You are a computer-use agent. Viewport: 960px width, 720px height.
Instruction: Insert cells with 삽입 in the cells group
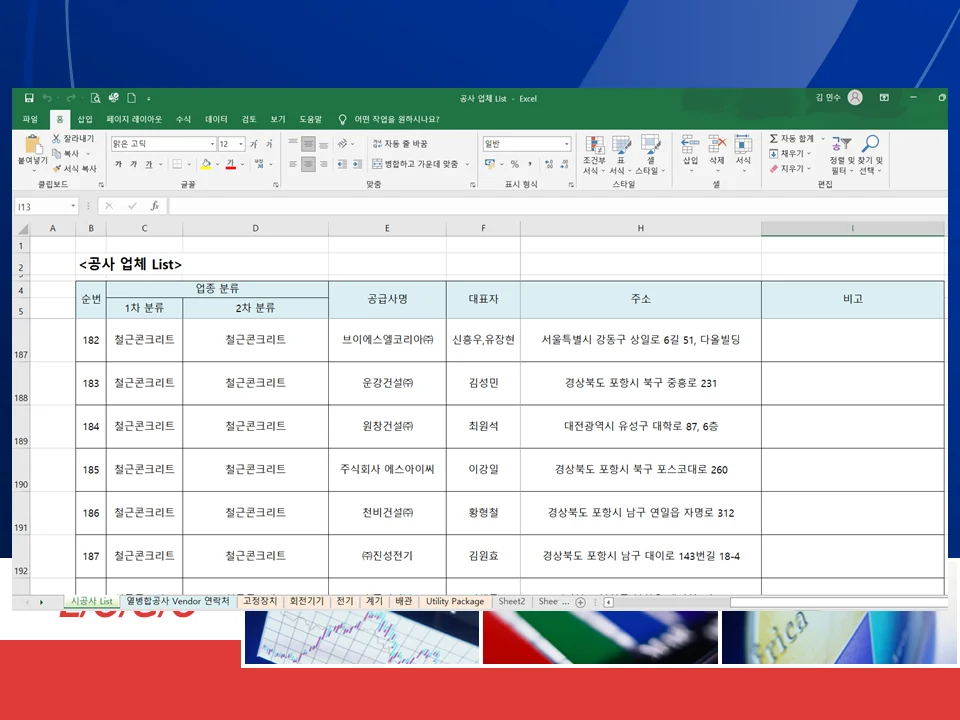(x=691, y=153)
